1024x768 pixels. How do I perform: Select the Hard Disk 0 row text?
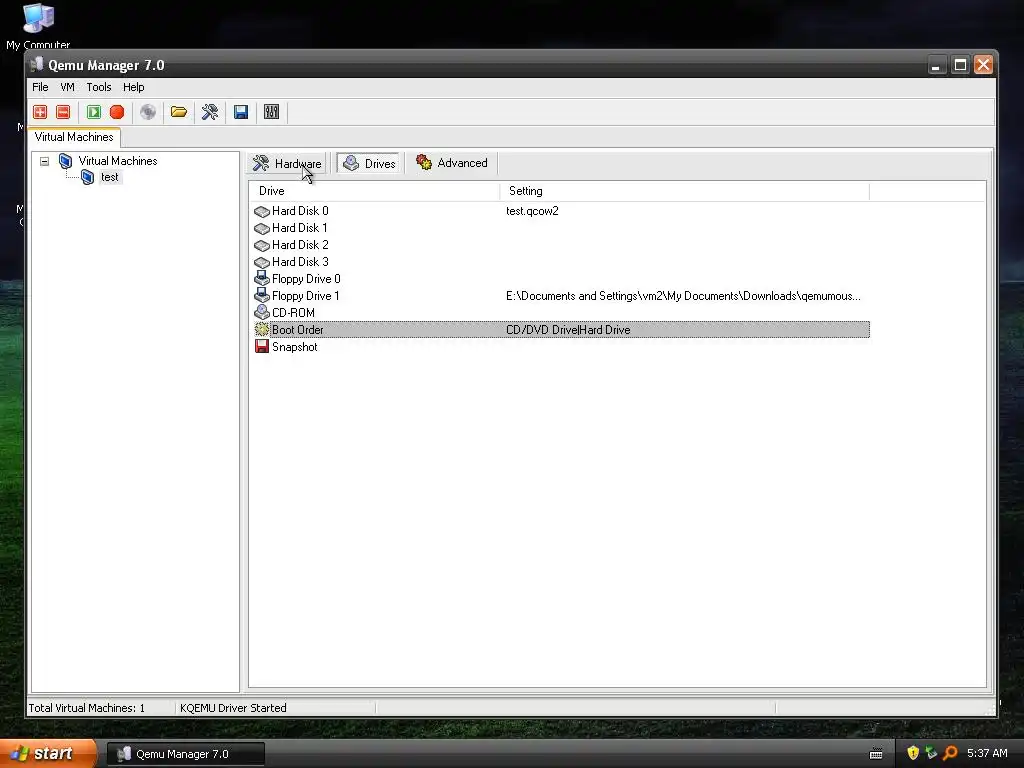tap(300, 211)
